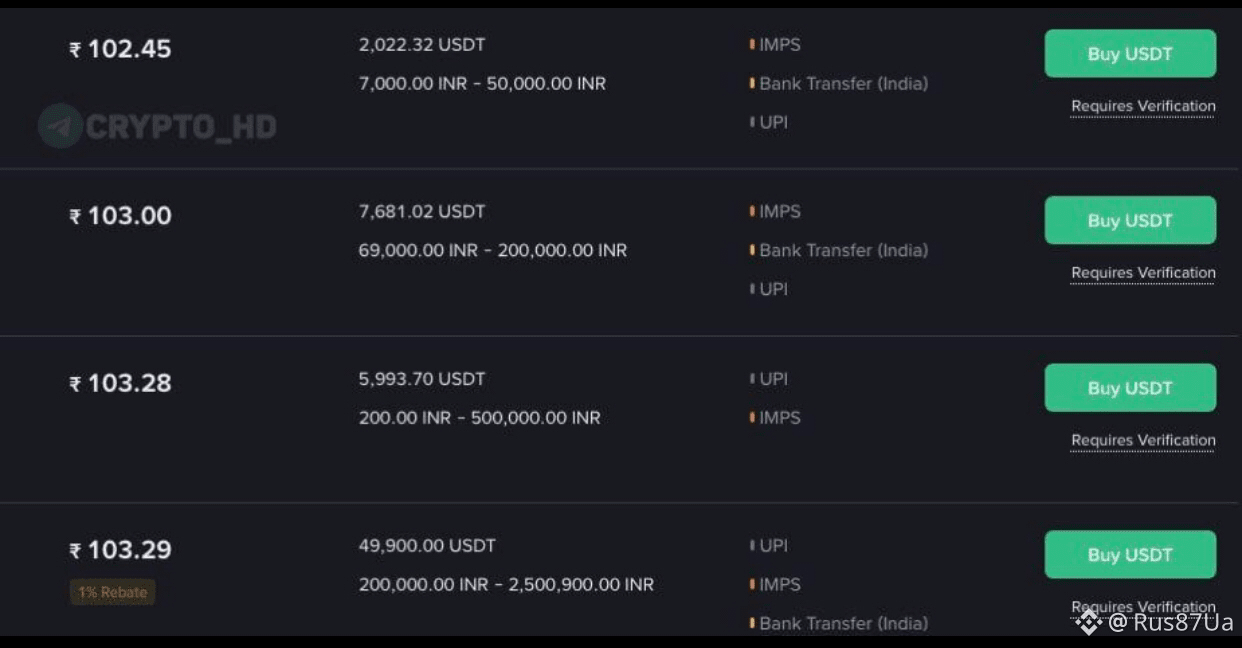Image resolution: width=1242 pixels, height=648 pixels.
Task: Click UPI tag in the first offer
Action: pos(769,123)
